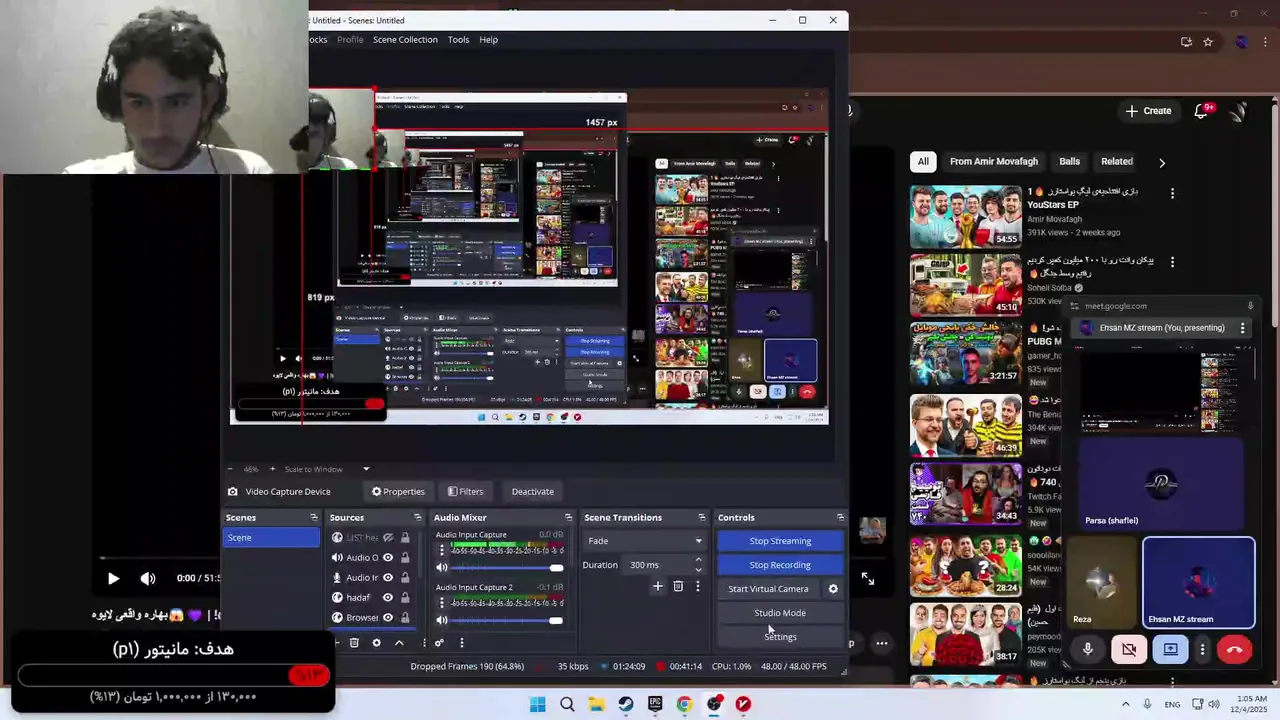
Task: Open Epic Games Launcher from taskbar
Action: click(x=655, y=704)
